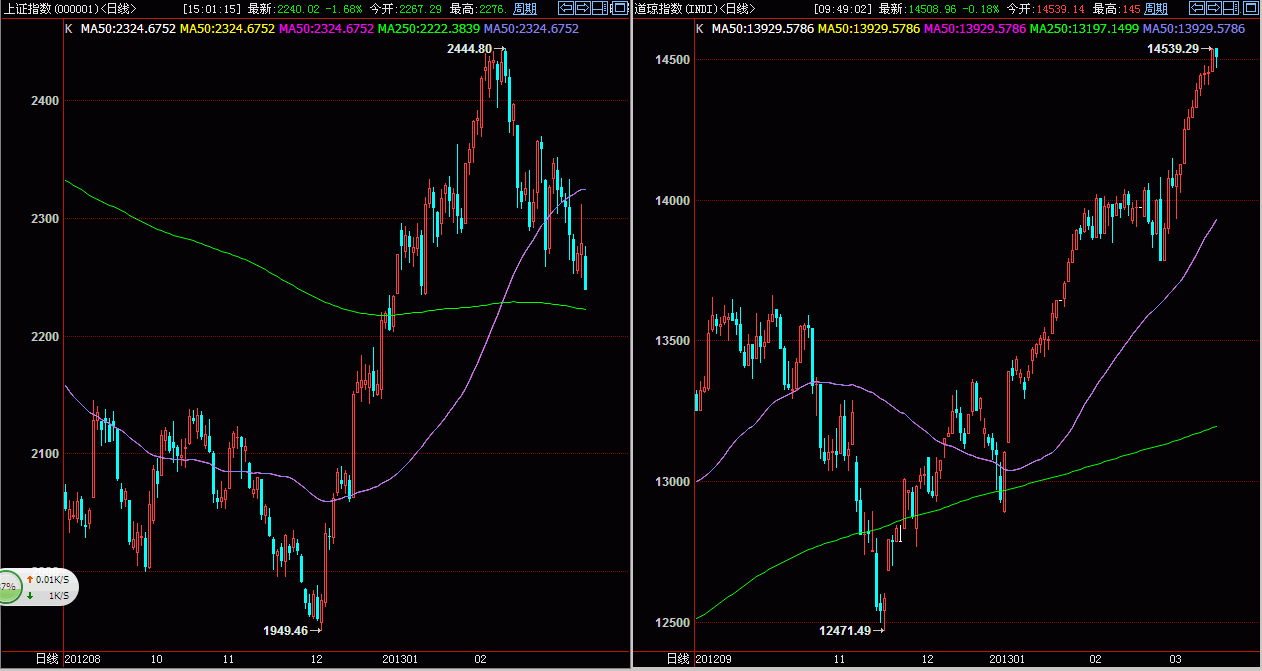Click 201208 date on 上证指数 time axis

(x=84, y=660)
